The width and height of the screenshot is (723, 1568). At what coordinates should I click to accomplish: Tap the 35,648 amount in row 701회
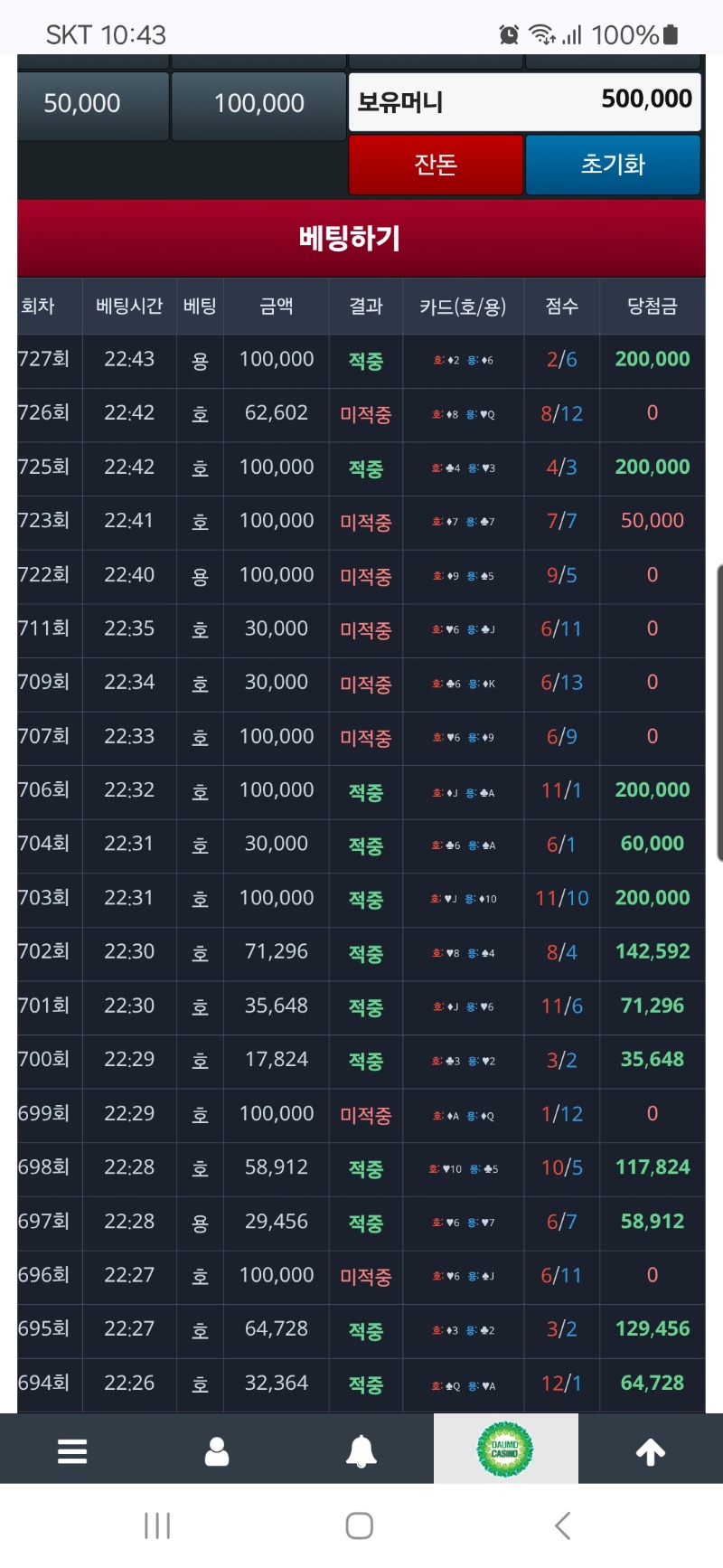tap(277, 1006)
